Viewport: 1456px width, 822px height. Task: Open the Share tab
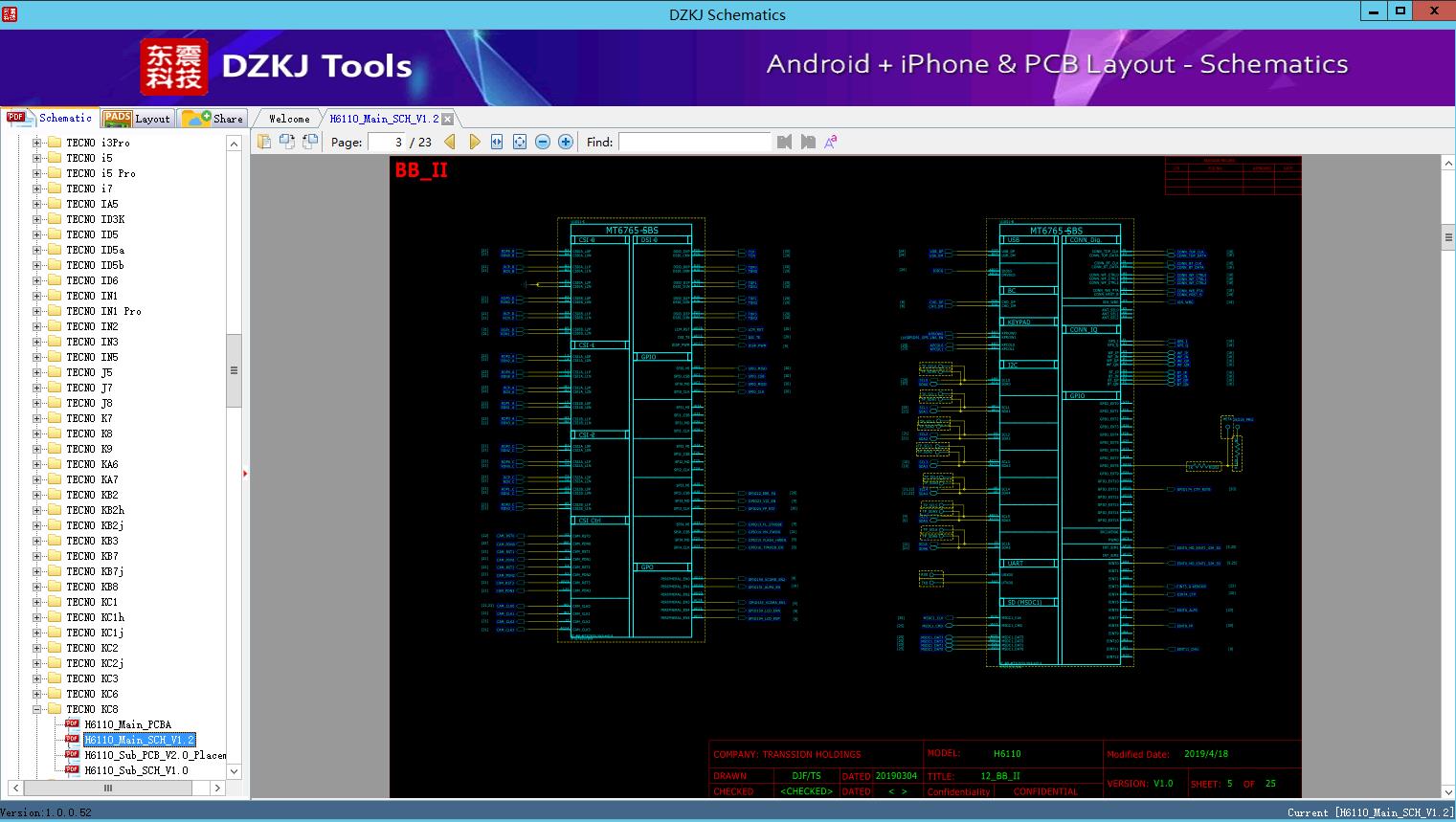(x=213, y=119)
